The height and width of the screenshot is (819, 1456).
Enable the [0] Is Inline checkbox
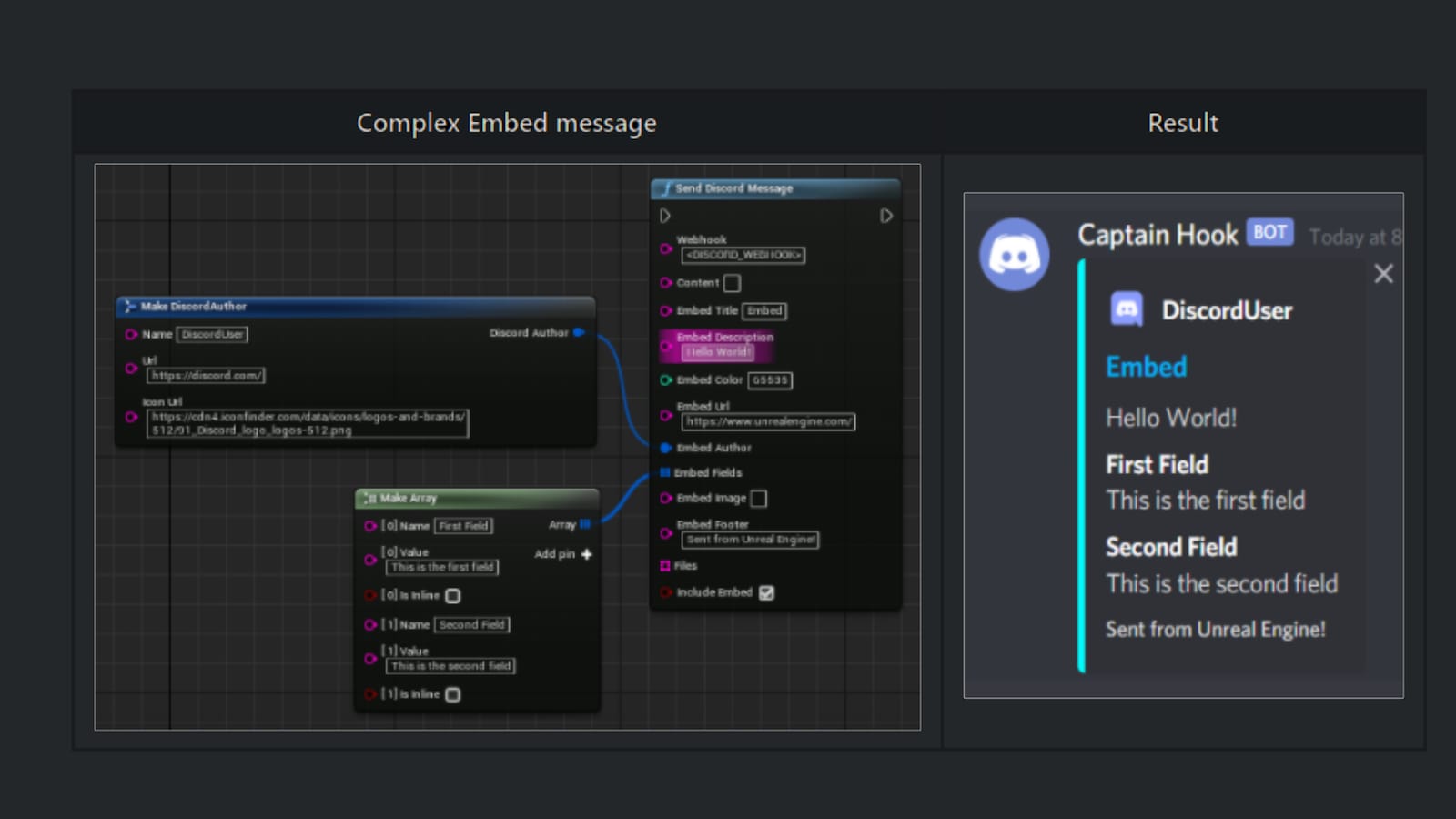453,595
